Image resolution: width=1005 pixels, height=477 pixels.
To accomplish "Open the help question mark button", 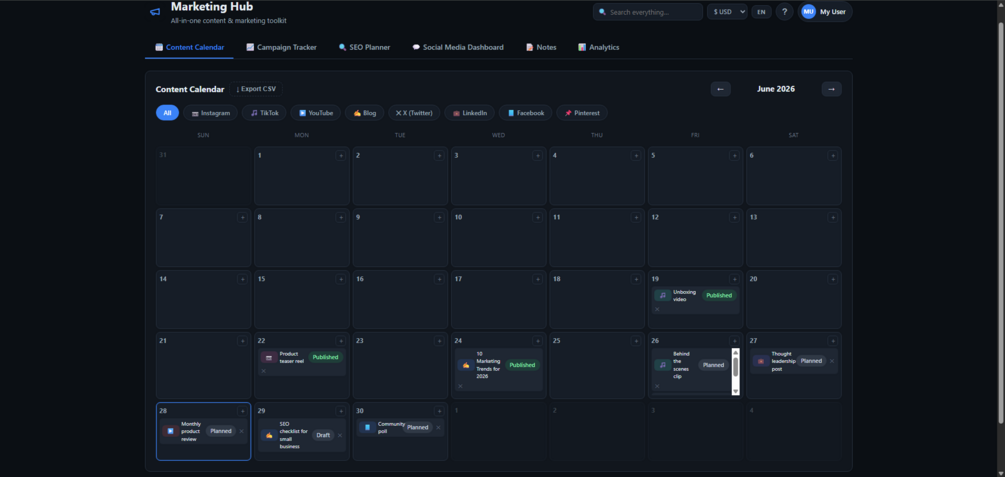I will coord(785,12).
